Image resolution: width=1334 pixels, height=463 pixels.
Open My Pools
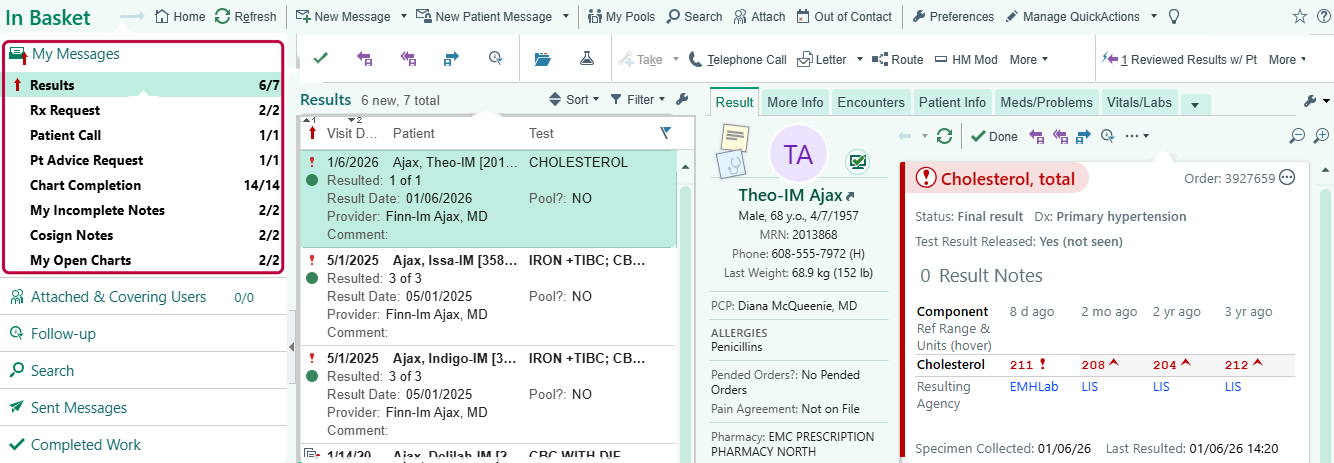(x=621, y=17)
